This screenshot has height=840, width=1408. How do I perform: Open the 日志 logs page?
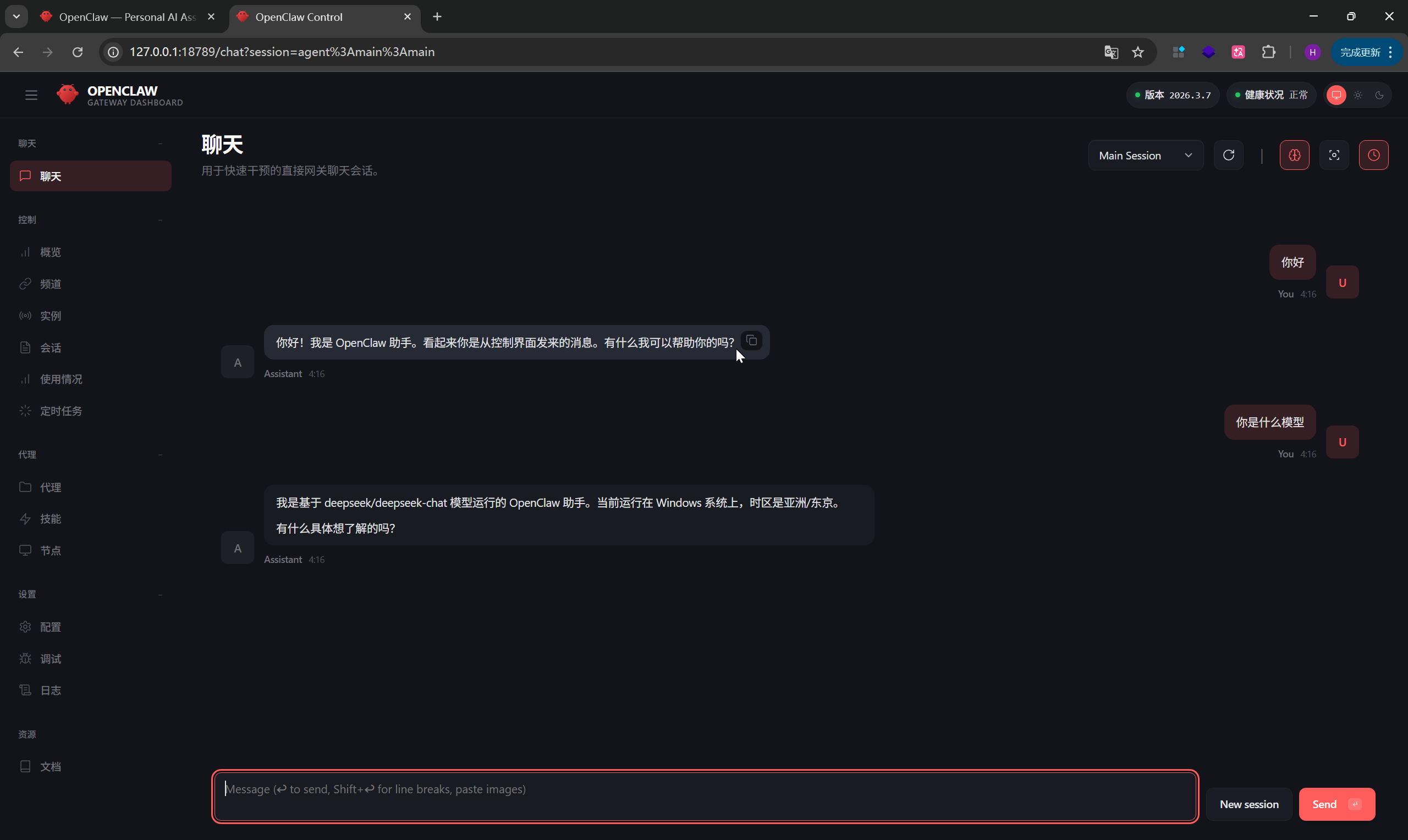tap(50, 690)
